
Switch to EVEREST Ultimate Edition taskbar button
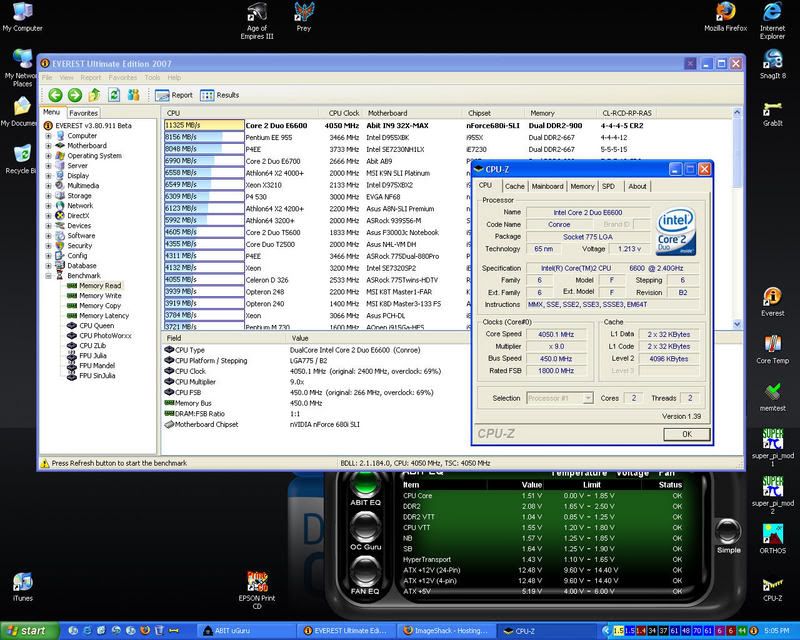[x=347, y=631]
